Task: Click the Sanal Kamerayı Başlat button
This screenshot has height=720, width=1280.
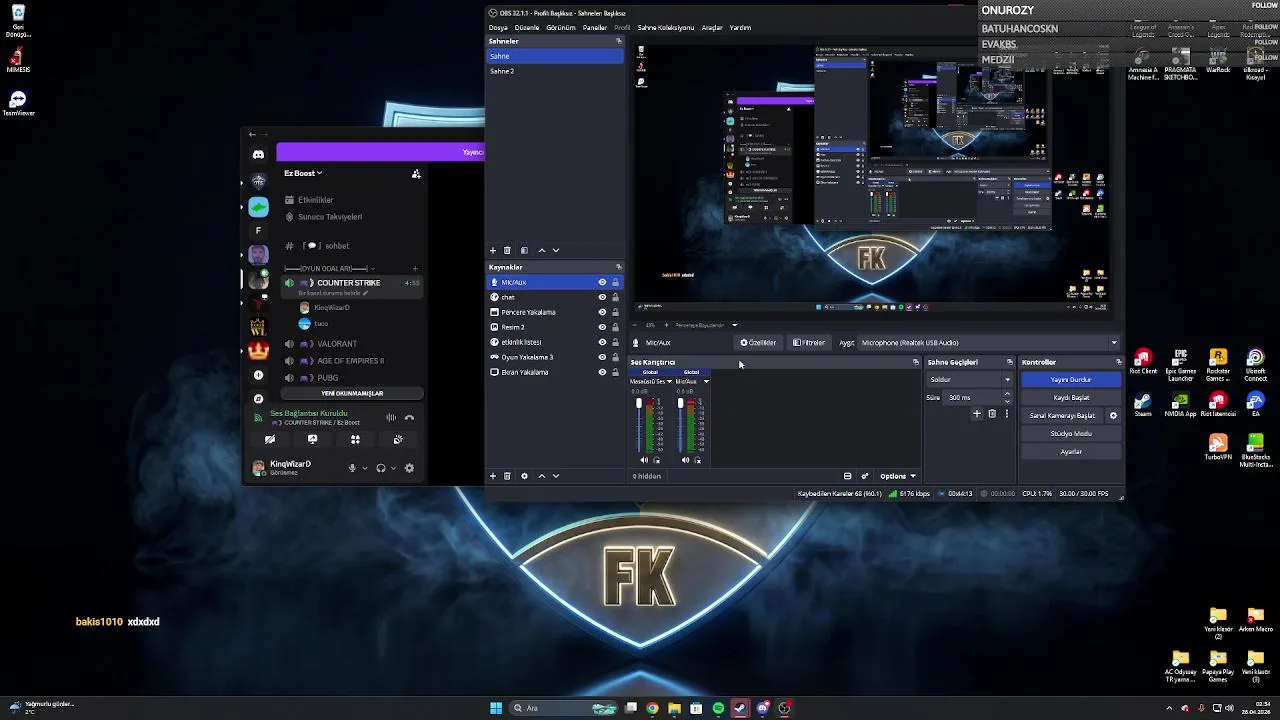Action: [x=1062, y=416]
